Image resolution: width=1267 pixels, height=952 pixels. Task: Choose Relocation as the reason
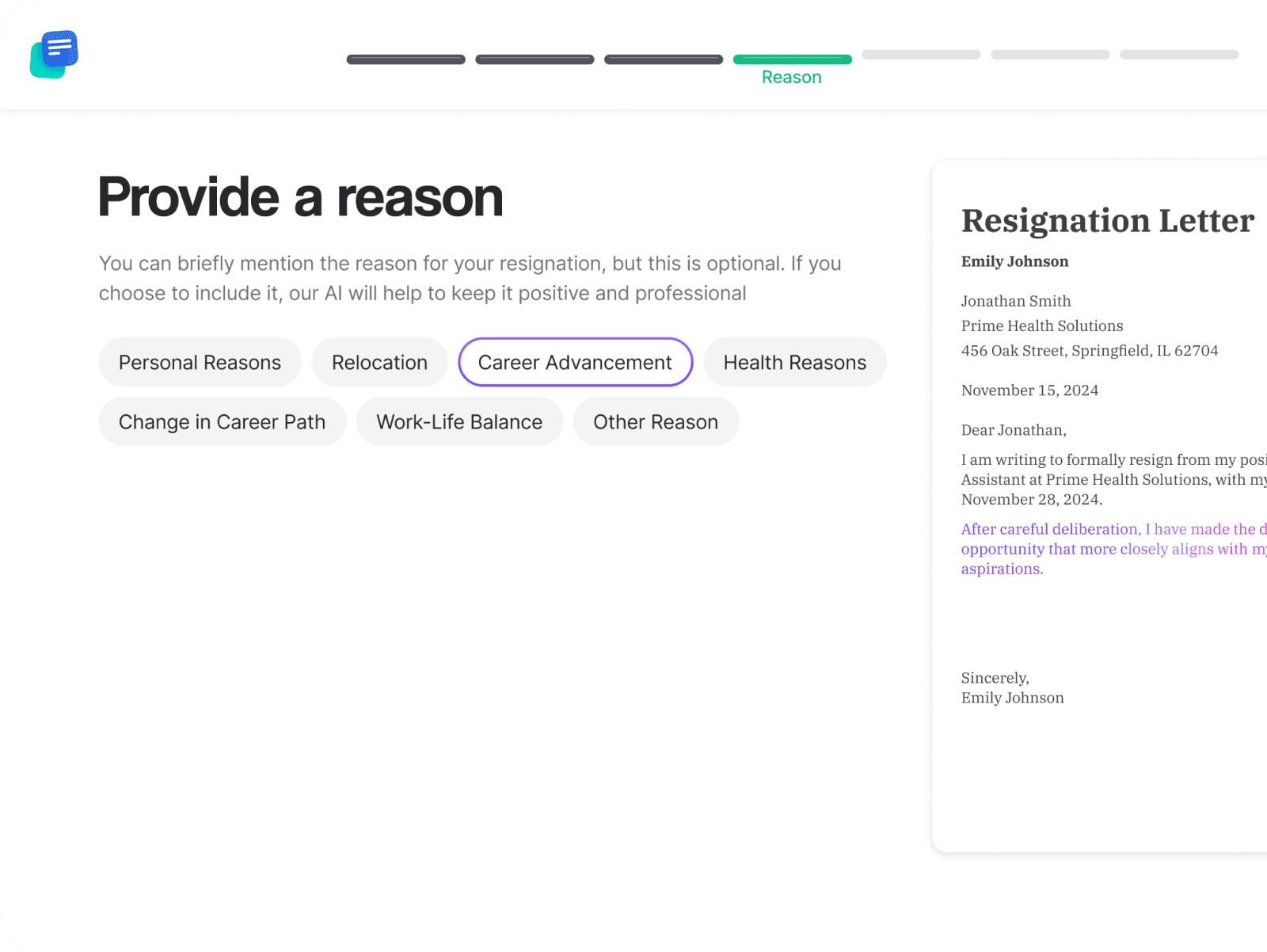pyautogui.click(x=379, y=363)
